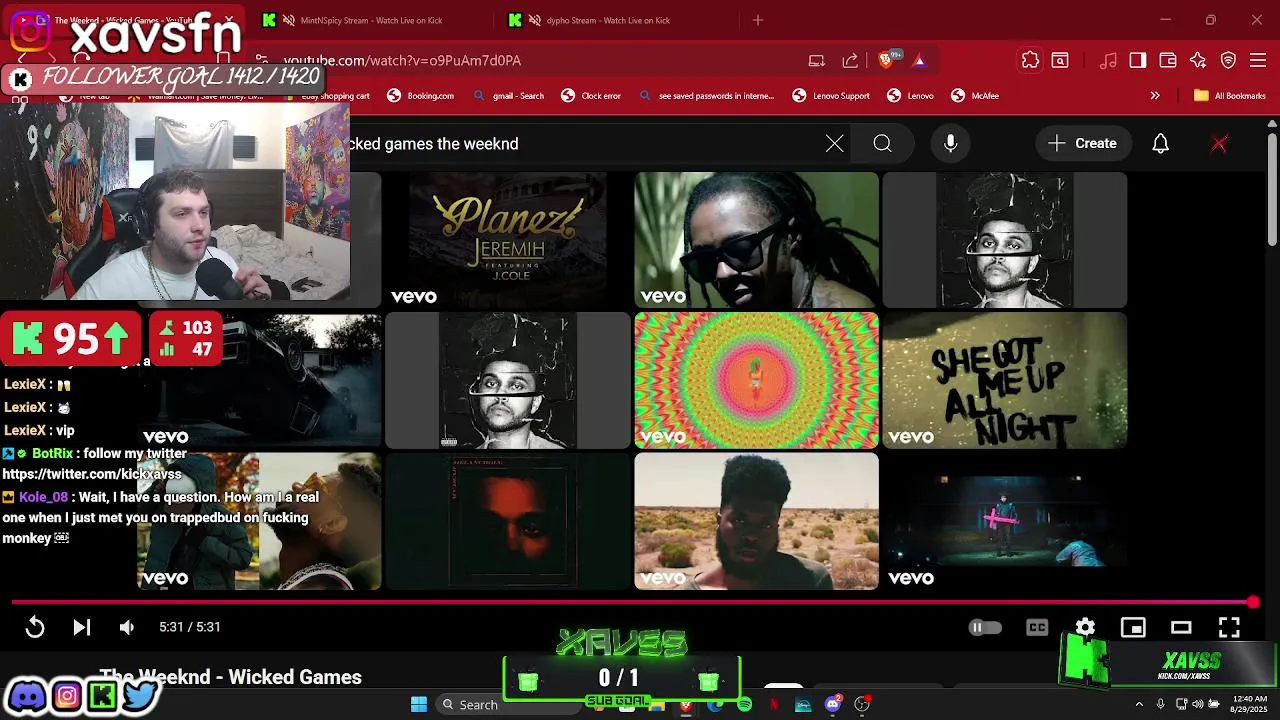
Task: Skip to next video in player
Action: [x=82, y=627]
